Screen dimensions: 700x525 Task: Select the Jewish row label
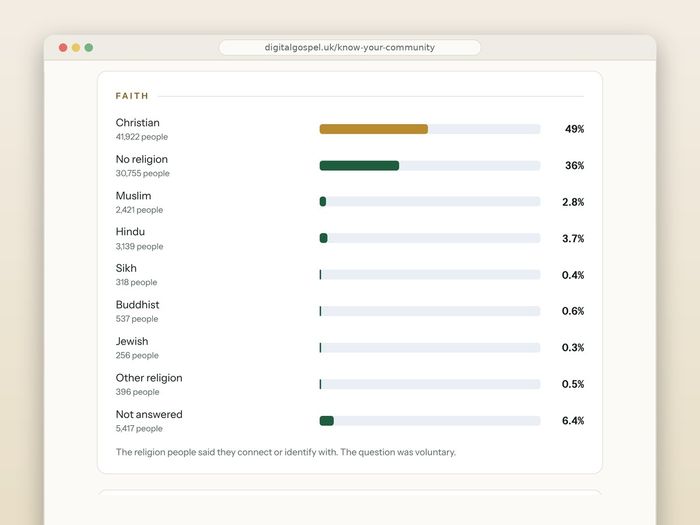click(132, 342)
